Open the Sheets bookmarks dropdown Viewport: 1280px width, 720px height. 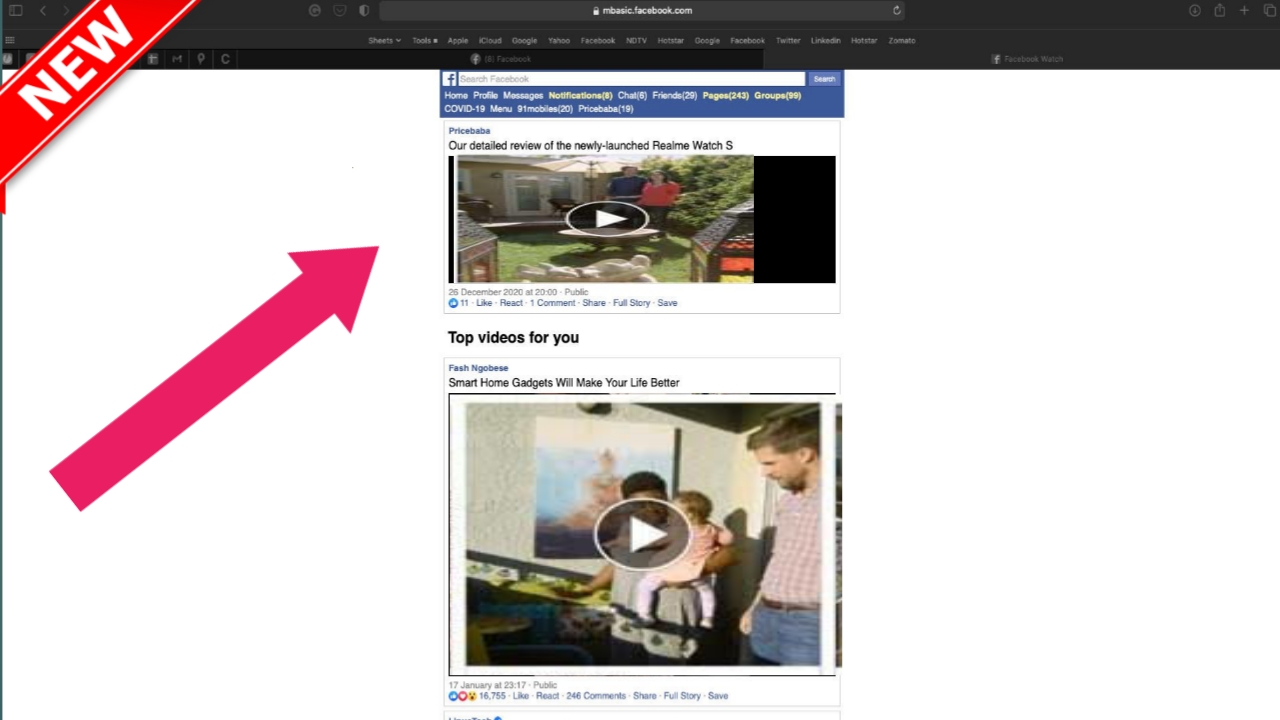[x=384, y=40]
